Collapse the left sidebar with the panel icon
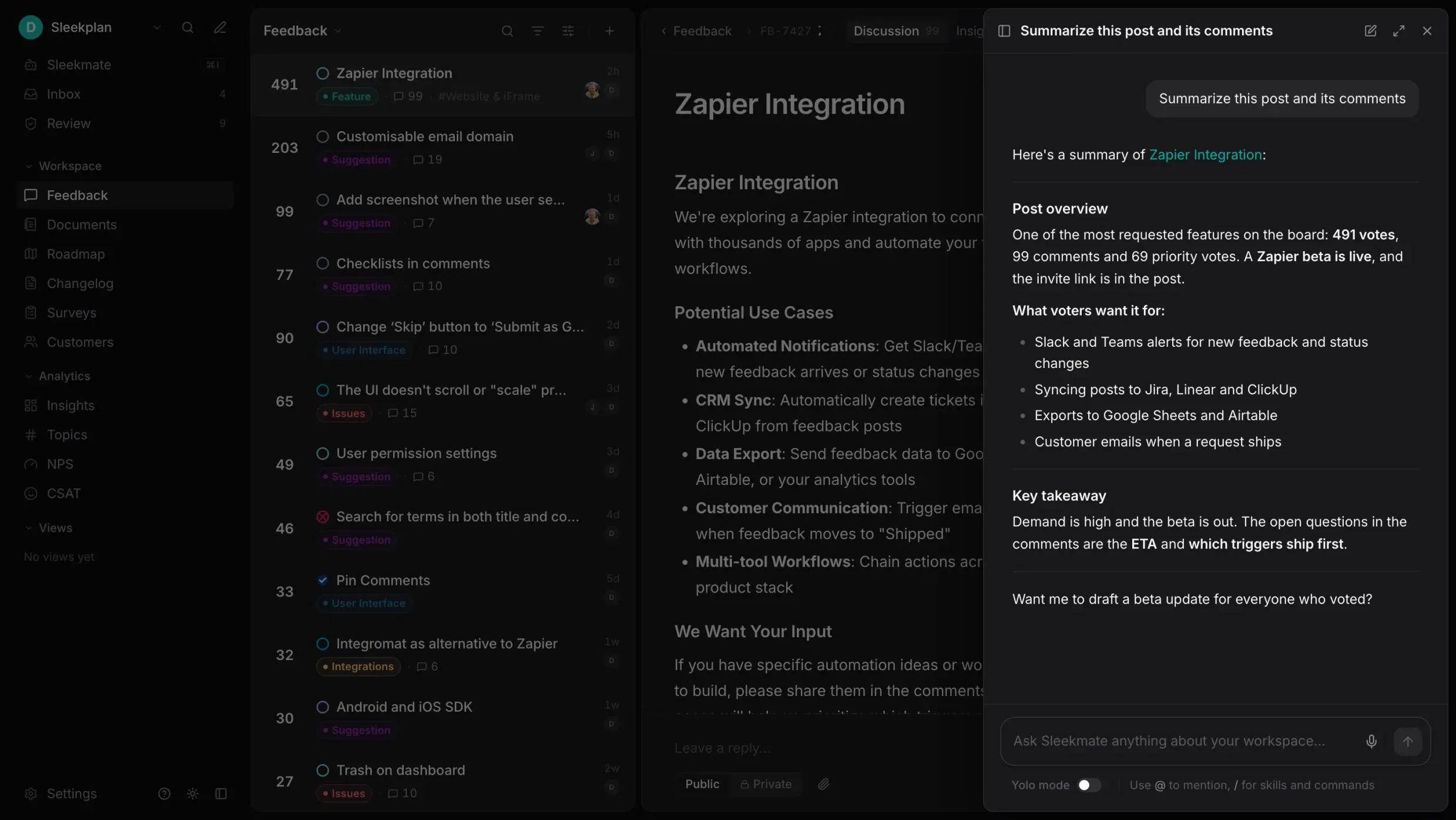 click(221, 794)
